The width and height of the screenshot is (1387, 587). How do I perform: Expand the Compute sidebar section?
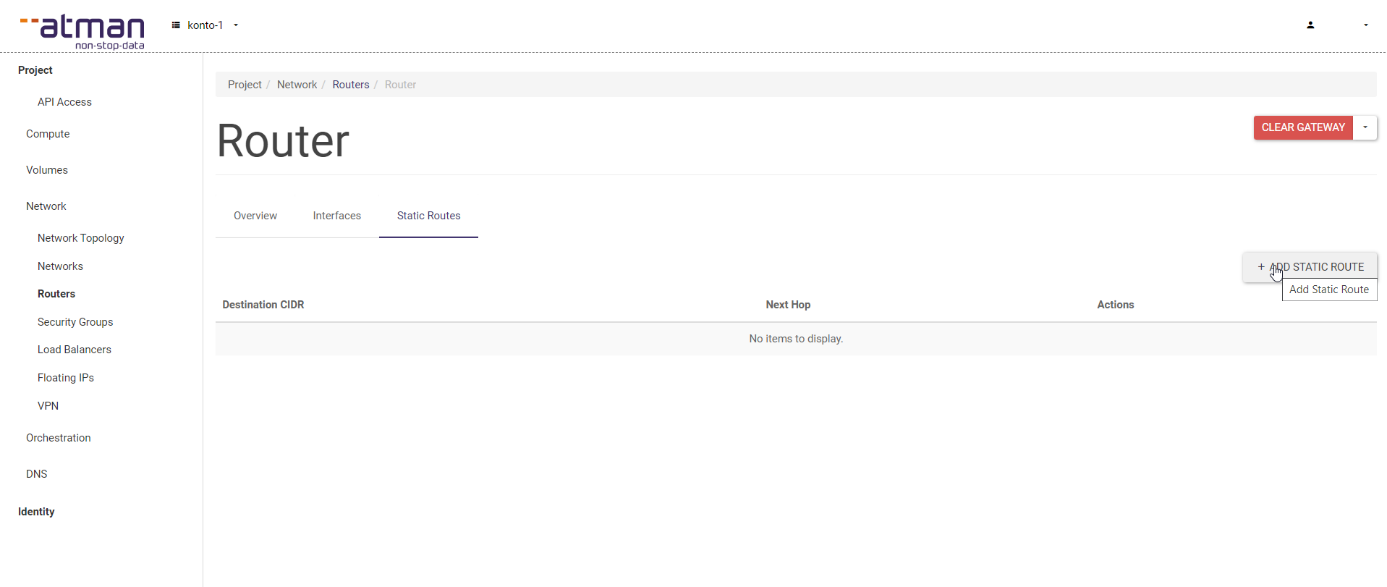[48, 134]
